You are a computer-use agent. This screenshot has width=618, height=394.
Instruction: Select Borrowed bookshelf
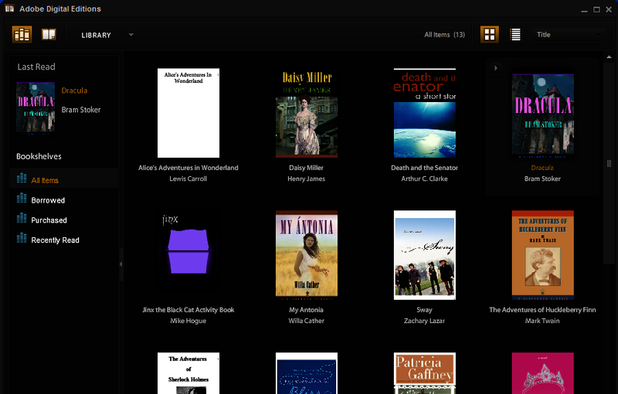pos(64,200)
